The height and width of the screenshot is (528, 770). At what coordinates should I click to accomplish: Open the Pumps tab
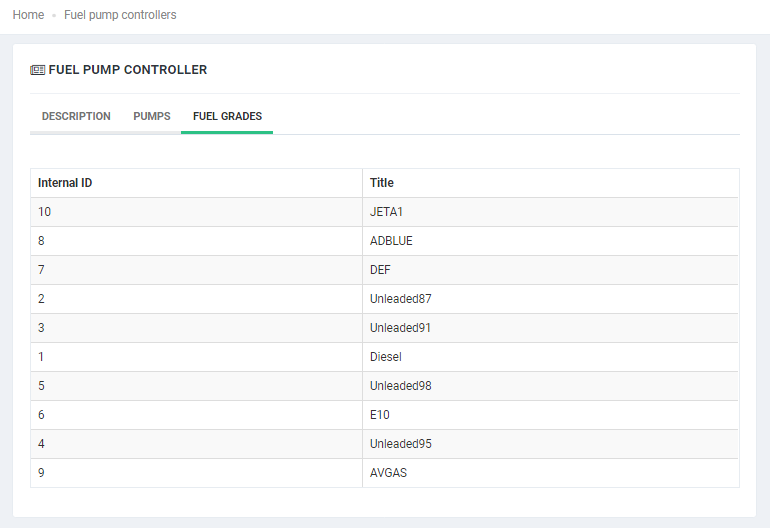tap(152, 116)
